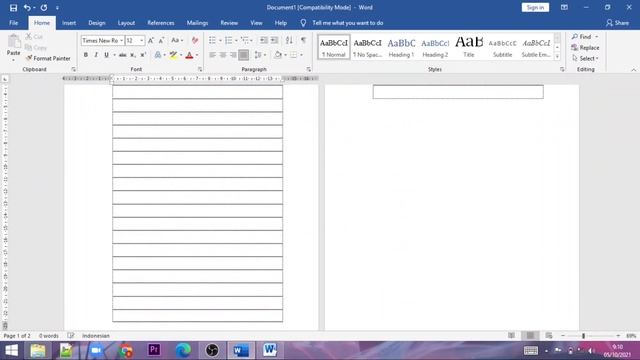The image size is (640, 360).
Task: Apply the Title style
Action: [469, 47]
